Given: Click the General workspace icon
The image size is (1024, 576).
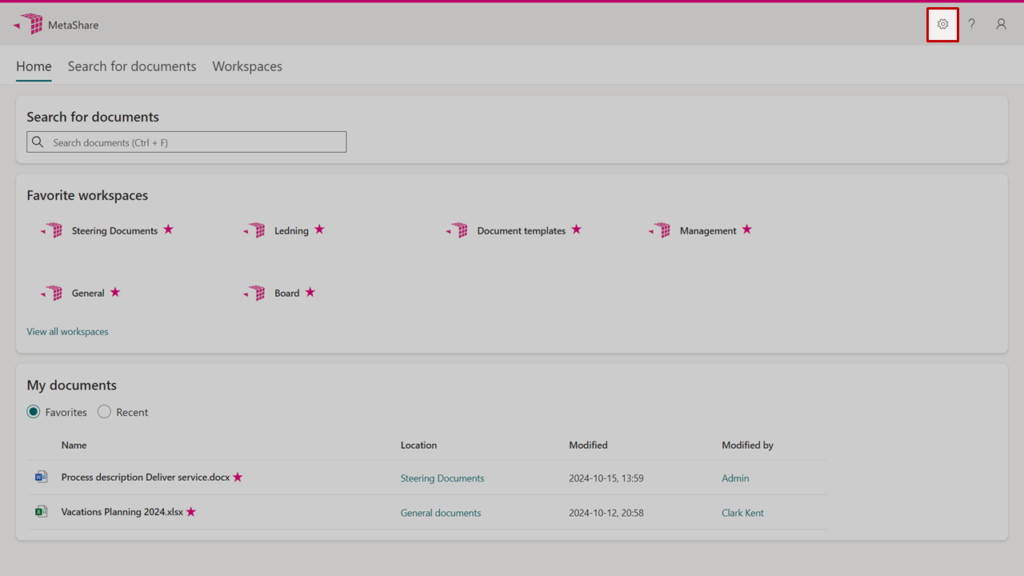Looking at the screenshot, I should click(x=52, y=293).
